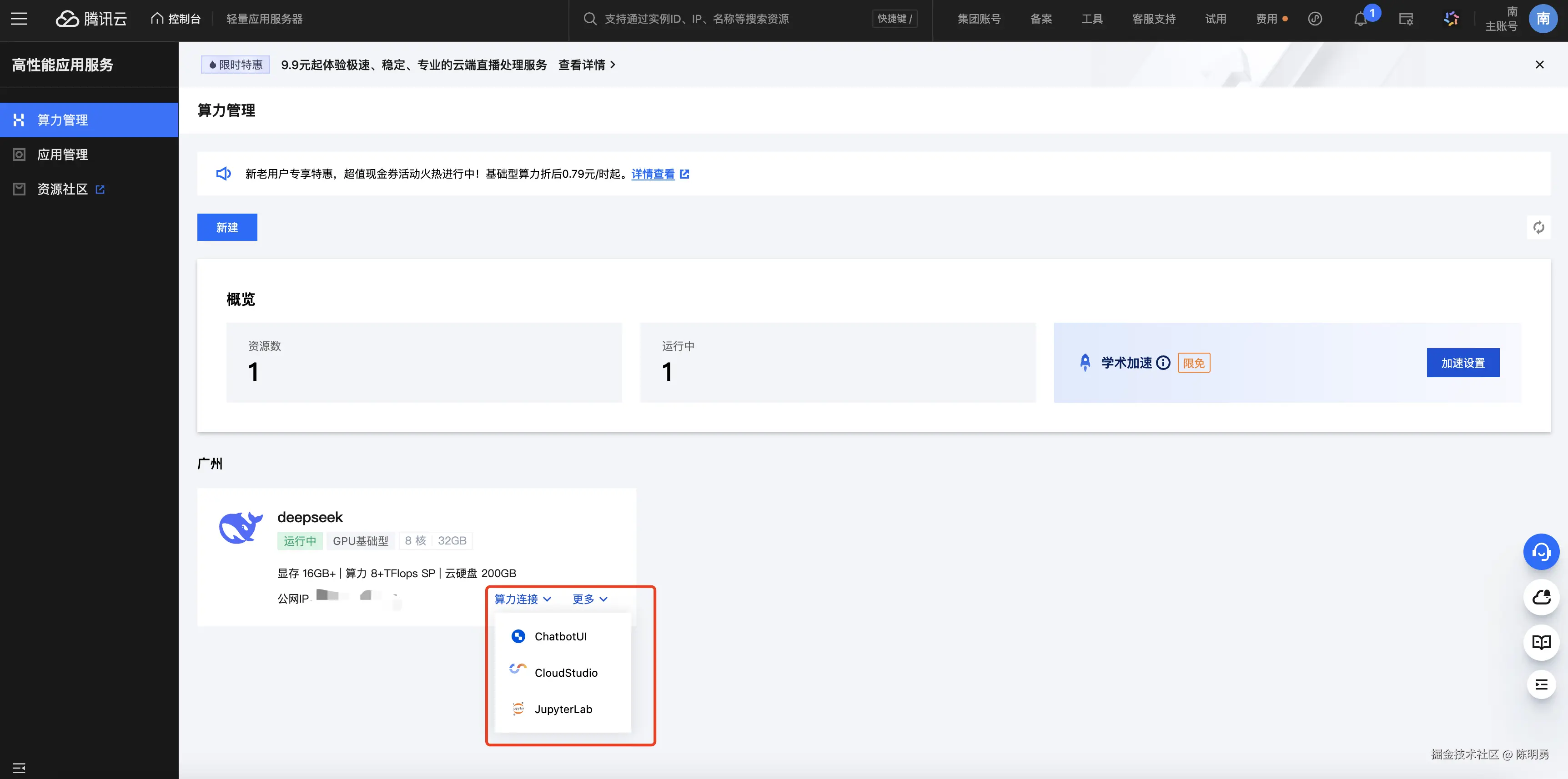Open the 详情查看 promotion link
The height and width of the screenshot is (779, 1568).
pos(653,174)
